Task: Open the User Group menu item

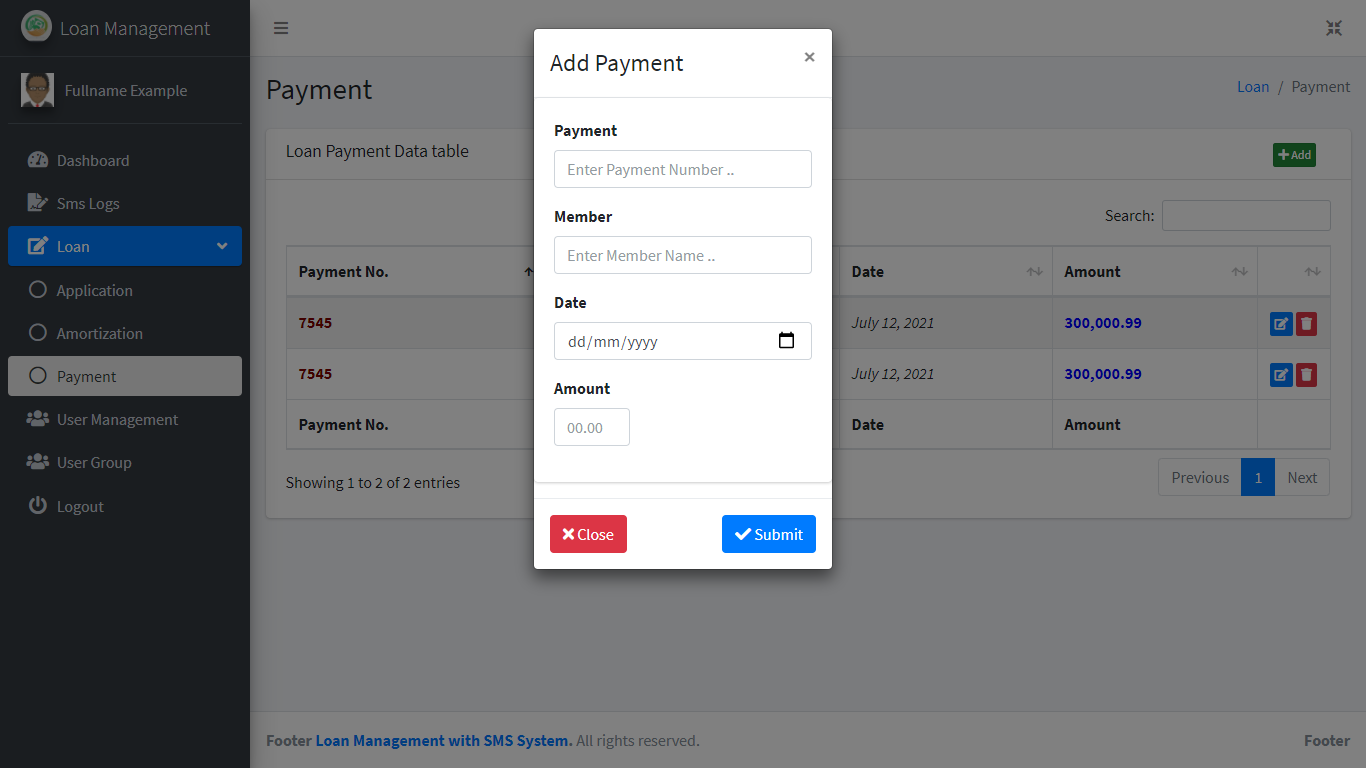Action: (x=125, y=462)
